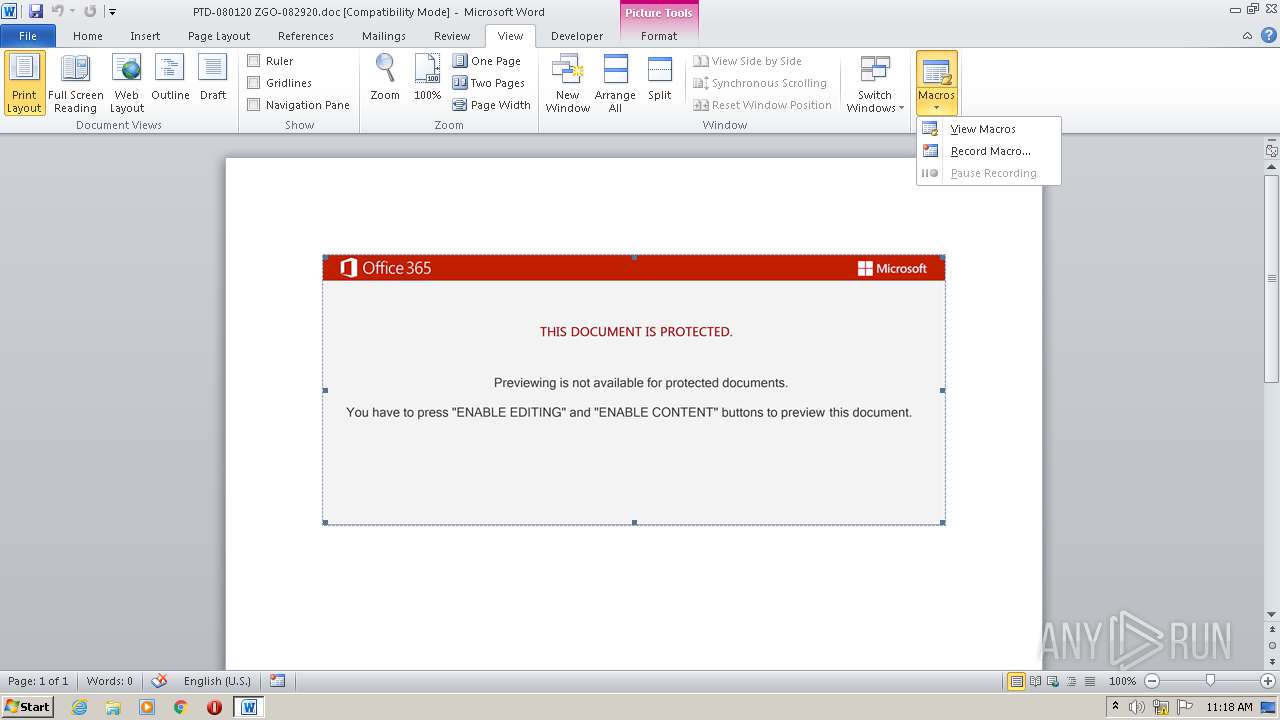Image resolution: width=1280 pixels, height=720 pixels.
Task: Click Undo in Quick Access Toolbar
Action: pos(57,11)
